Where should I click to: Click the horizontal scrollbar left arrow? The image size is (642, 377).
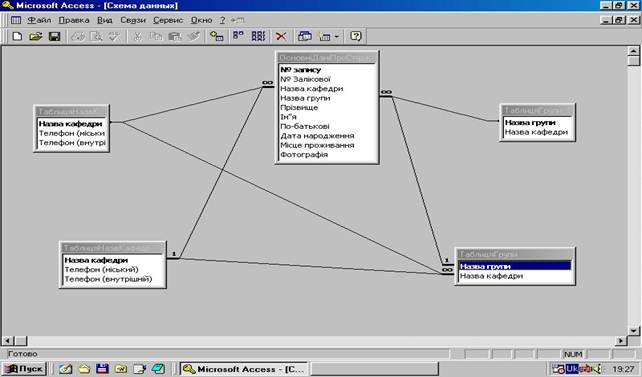point(7,340)
